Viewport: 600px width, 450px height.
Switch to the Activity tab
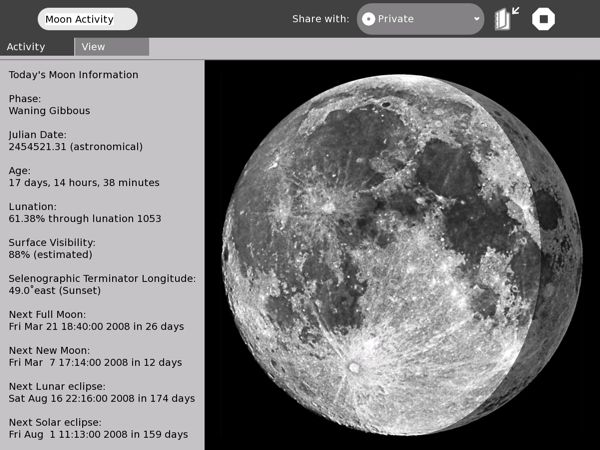(26, 46)
